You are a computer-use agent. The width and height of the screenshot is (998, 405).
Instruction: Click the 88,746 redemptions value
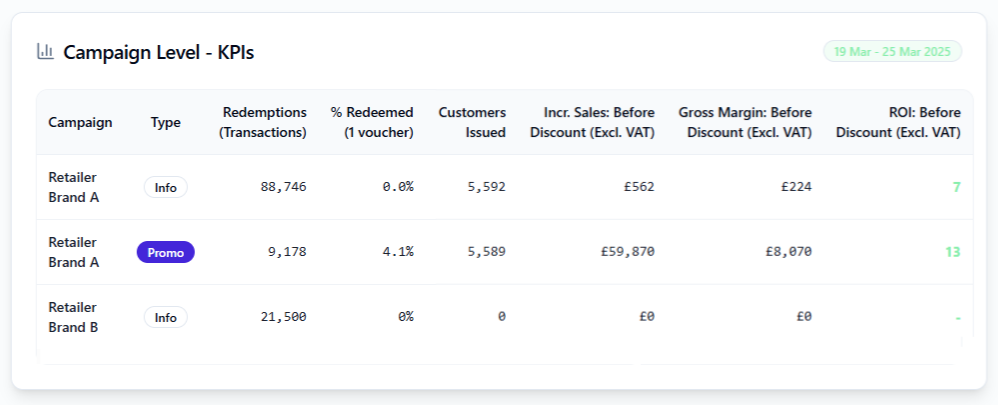283,187
